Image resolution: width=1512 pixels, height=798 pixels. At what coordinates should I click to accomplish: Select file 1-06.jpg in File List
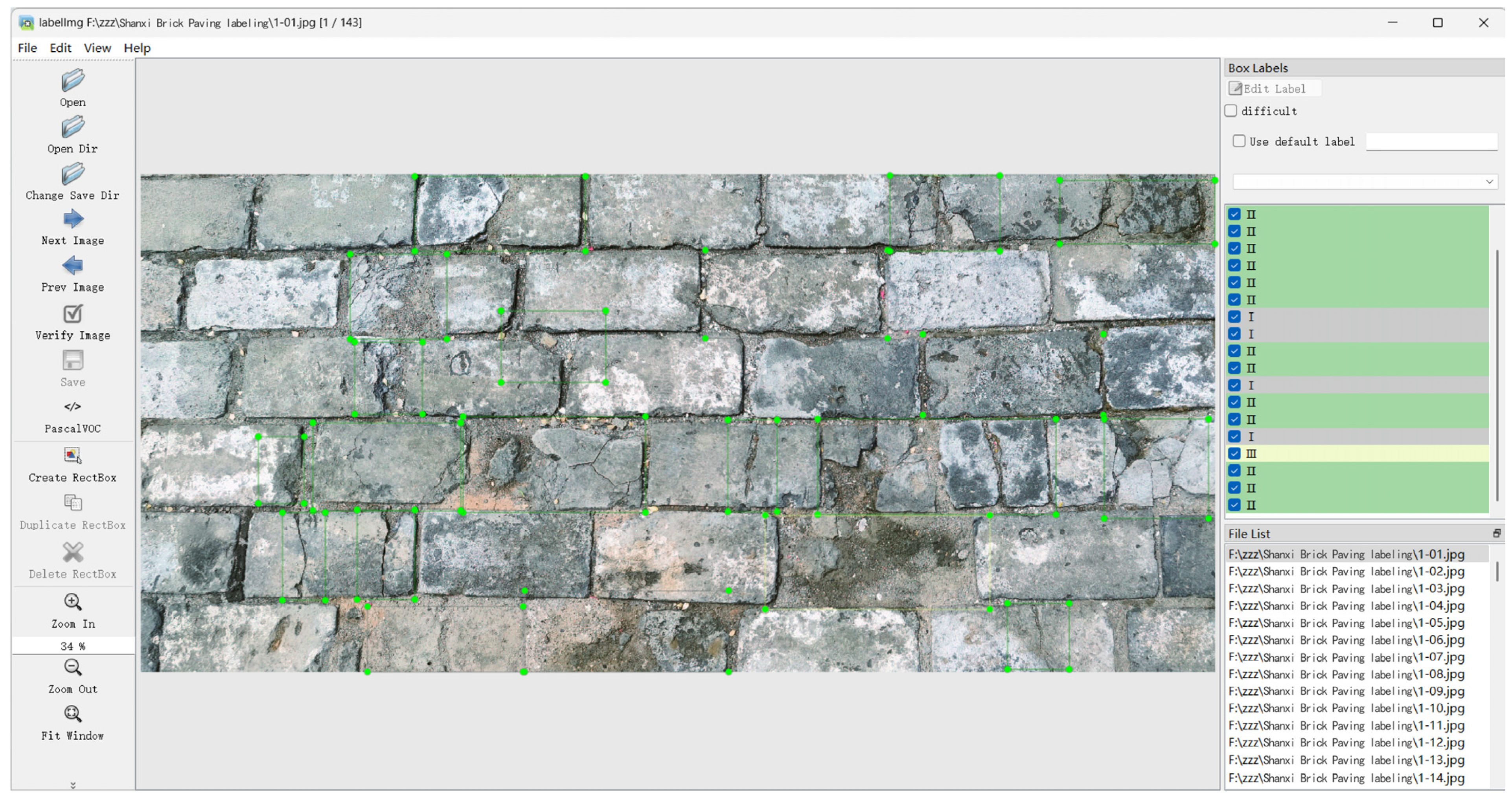[1357, 640]
